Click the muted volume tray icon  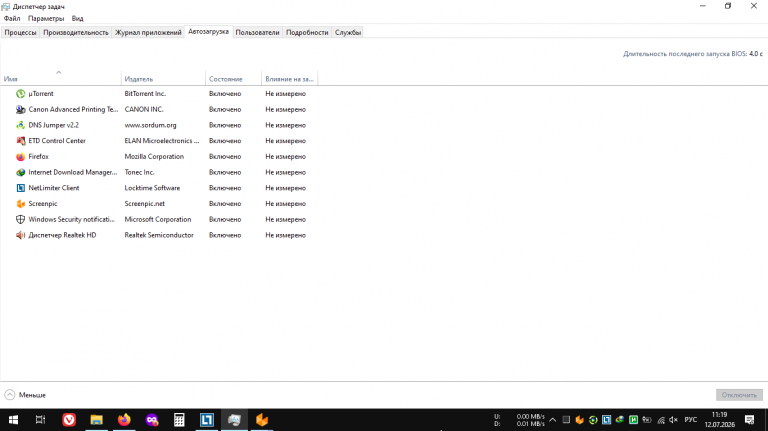(673, 420)
